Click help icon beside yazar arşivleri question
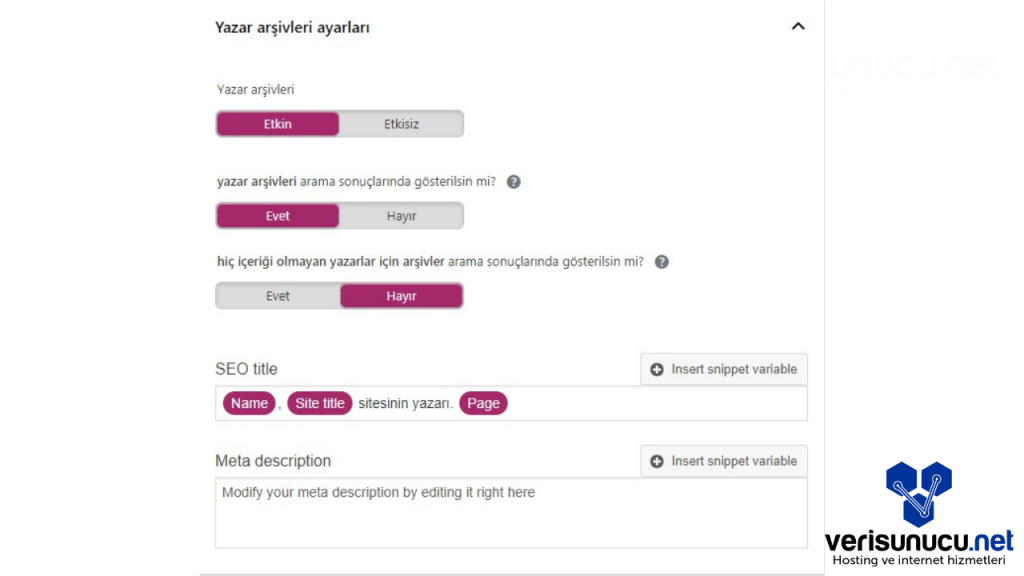This screenshot has height=576, width=1024. pyautogui.click(x=513, y=182)
